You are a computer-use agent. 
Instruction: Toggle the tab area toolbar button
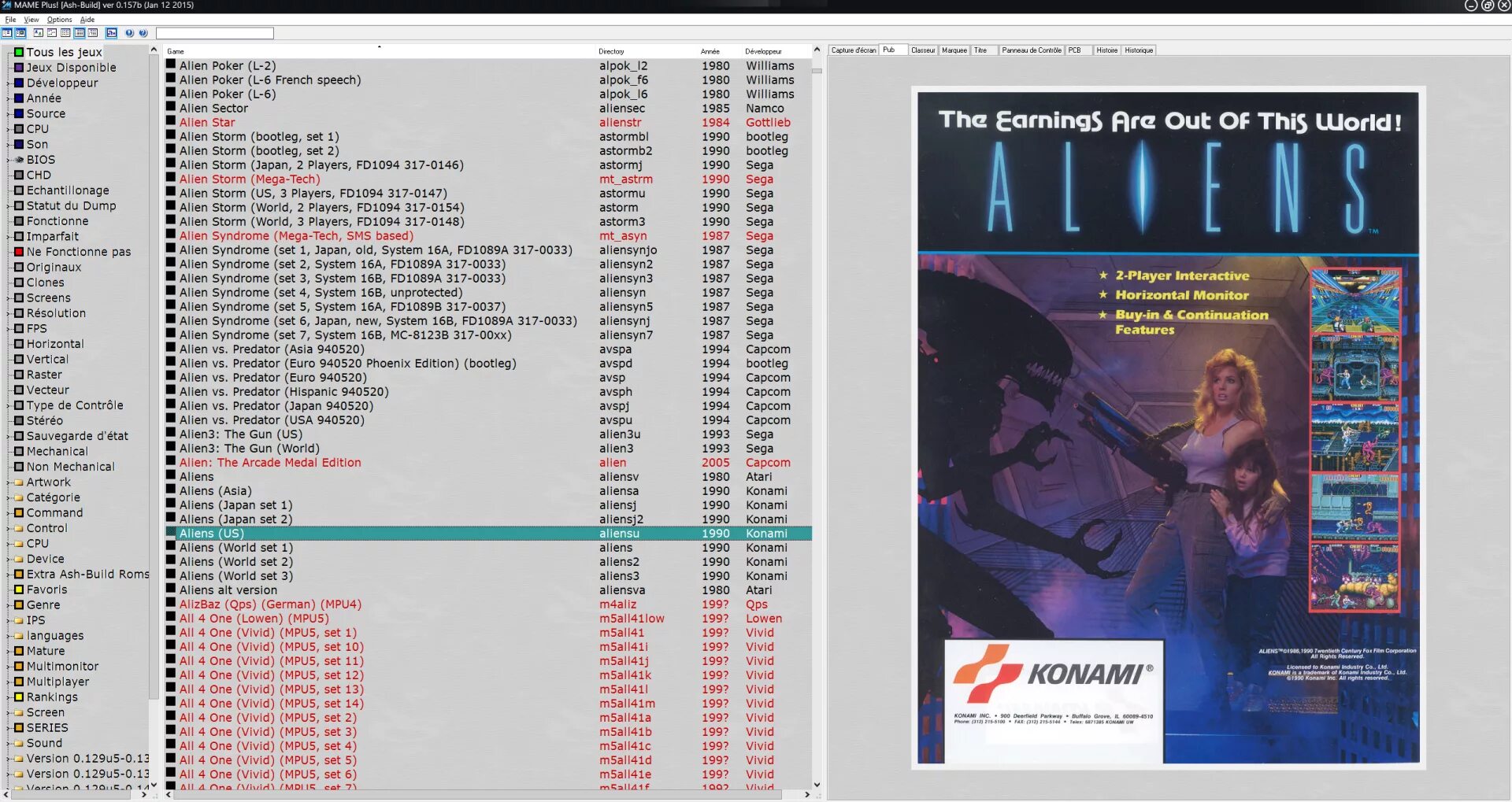[x=112, y=33]
